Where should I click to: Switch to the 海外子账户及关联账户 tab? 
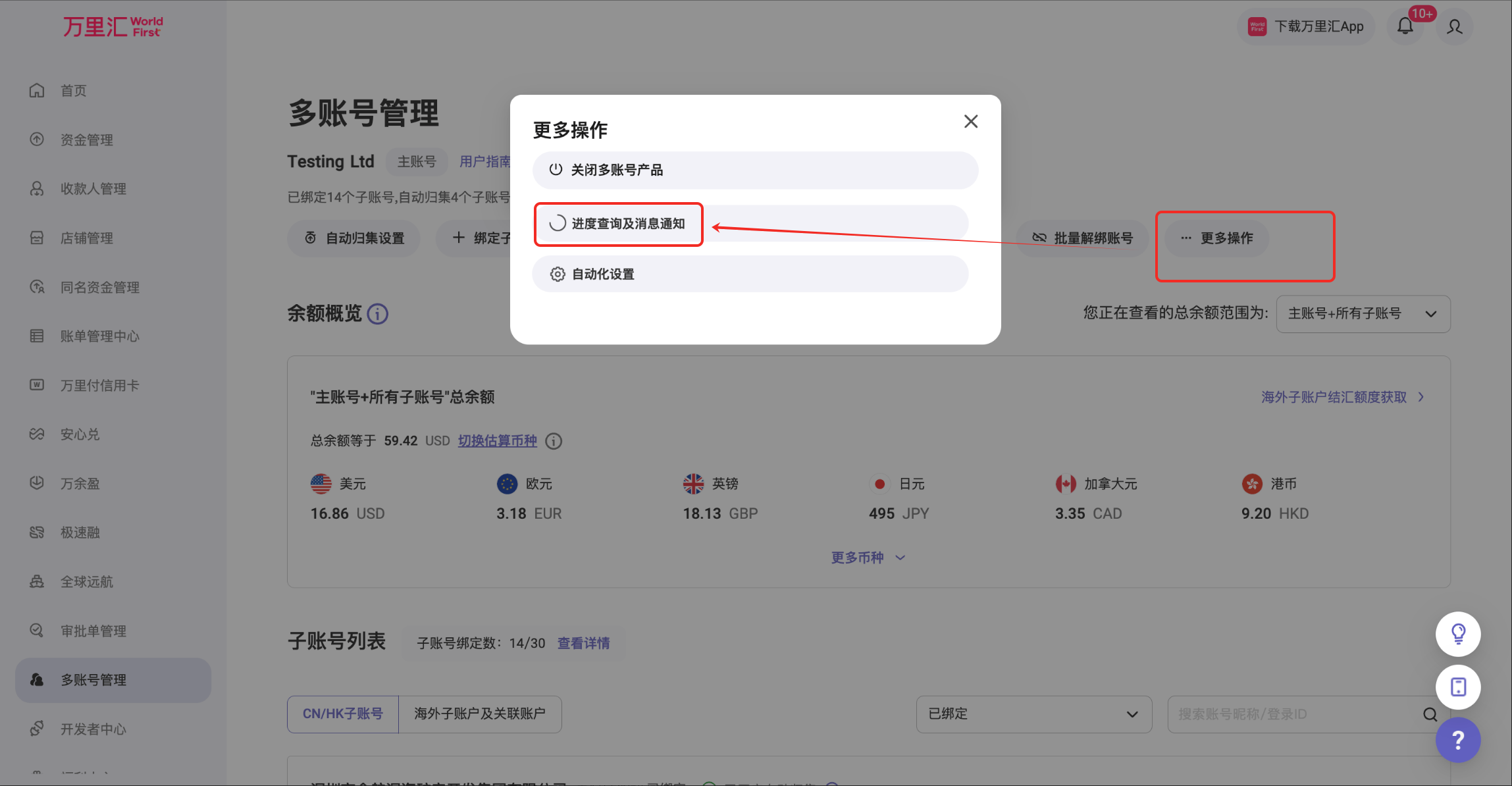(x=480, y=714)
